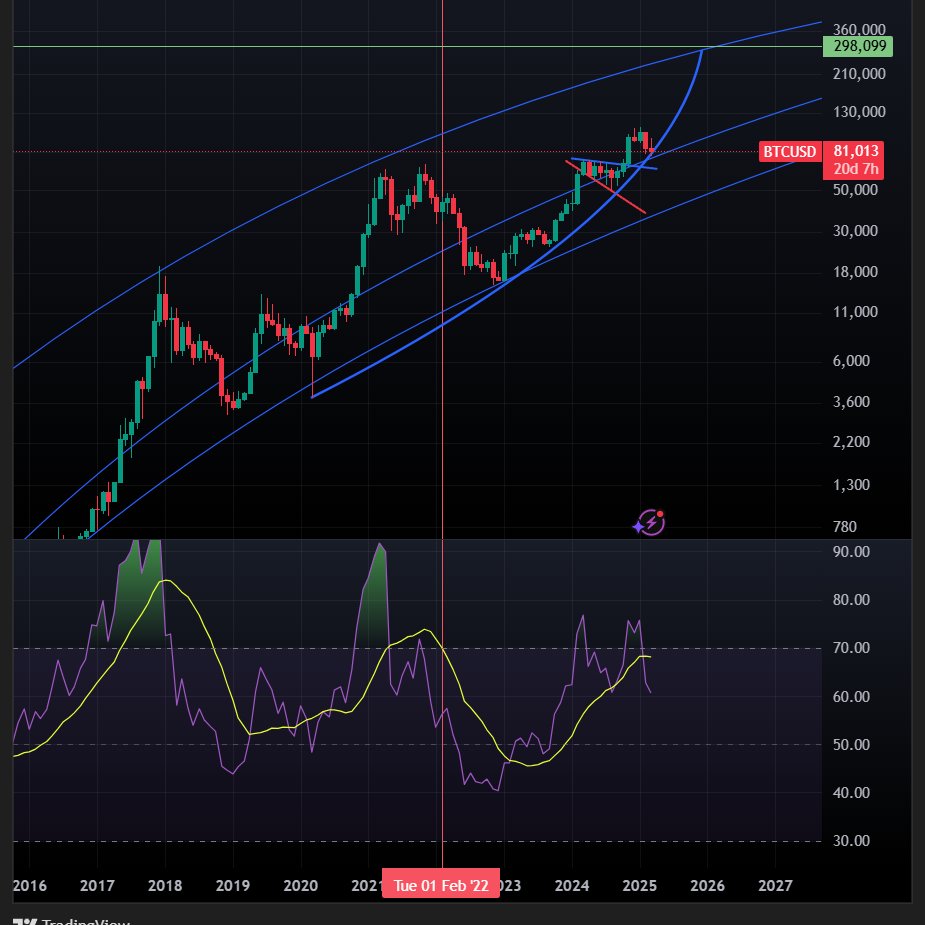Click the 2027 label on time axis
Viewport: 925px width, 925px height.
coord(775,885)
